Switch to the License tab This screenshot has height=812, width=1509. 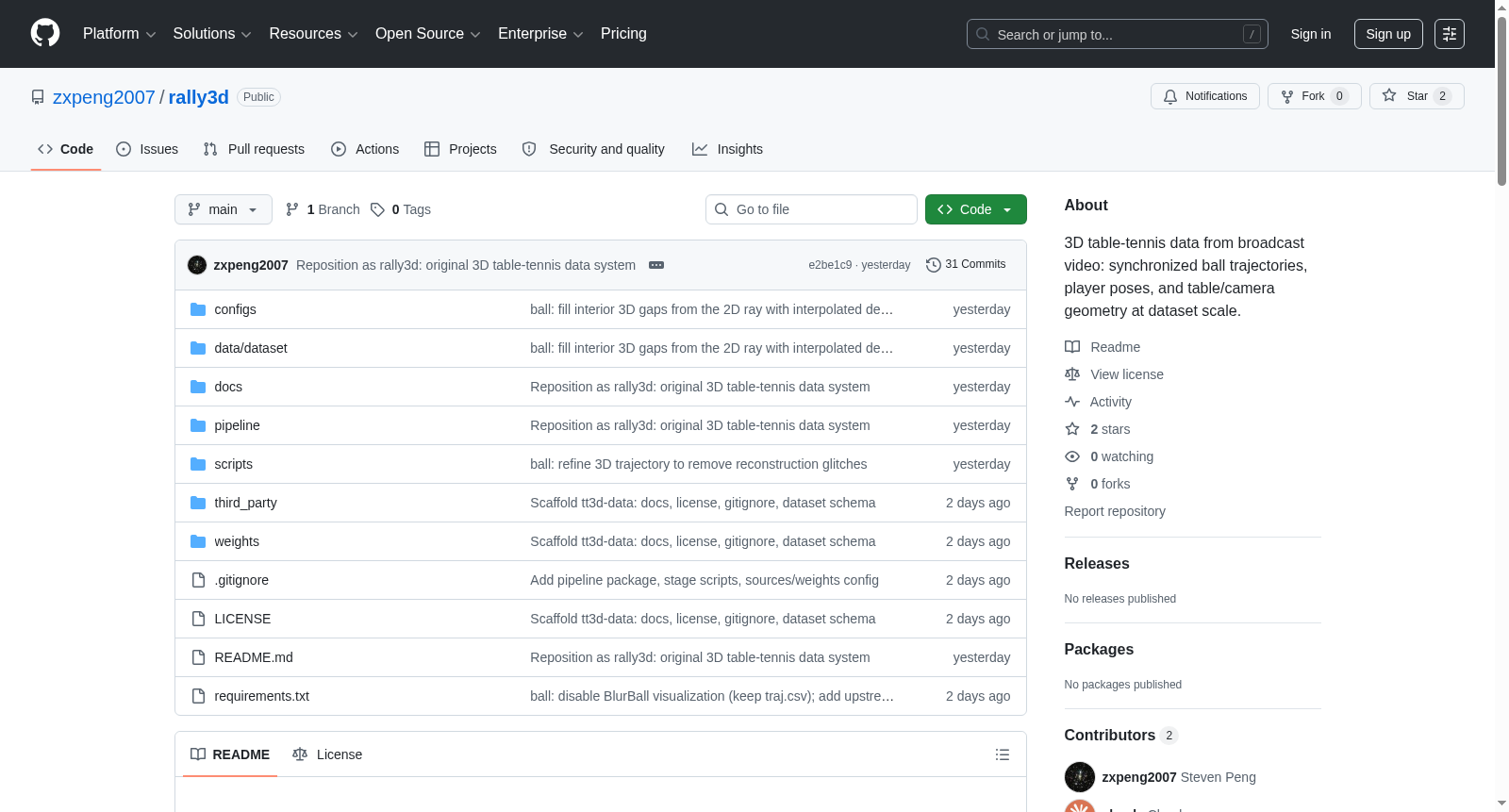[x=327, y=754]
